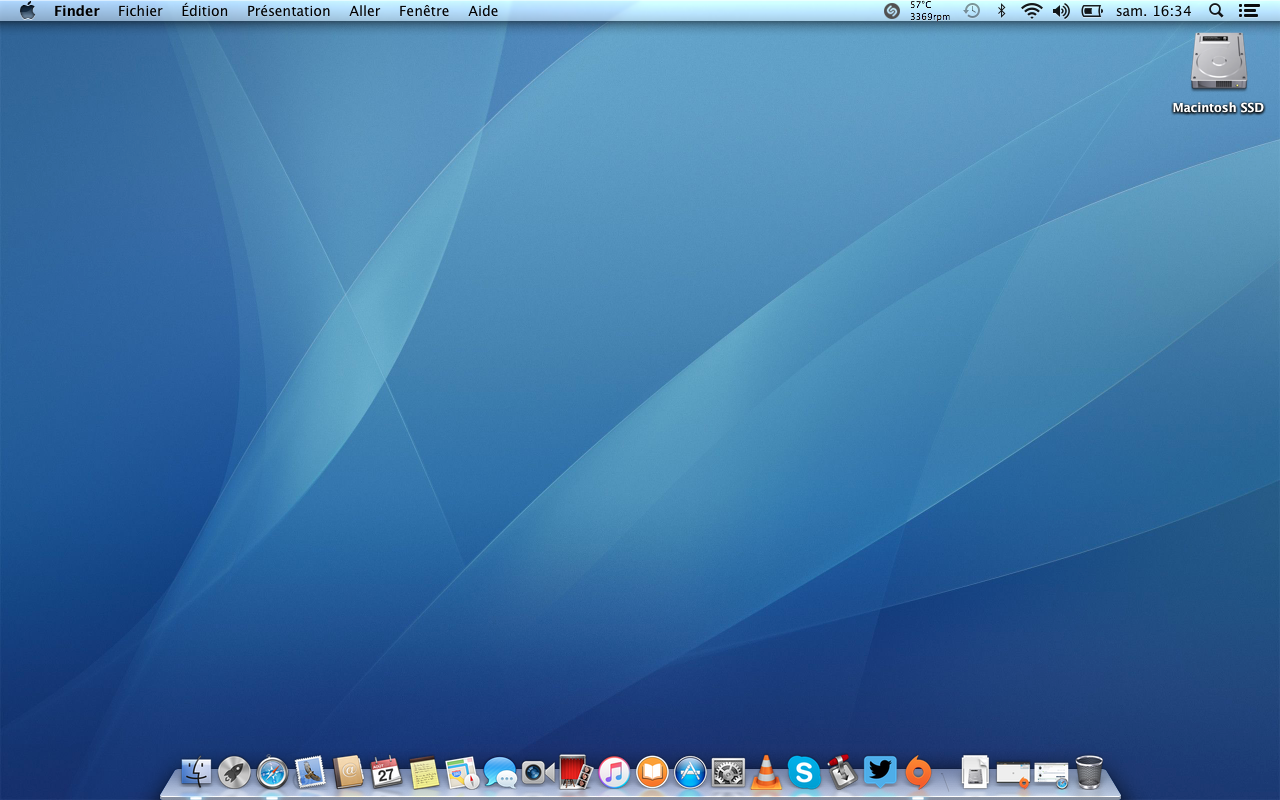Open the yellow Notes icon

424,772
